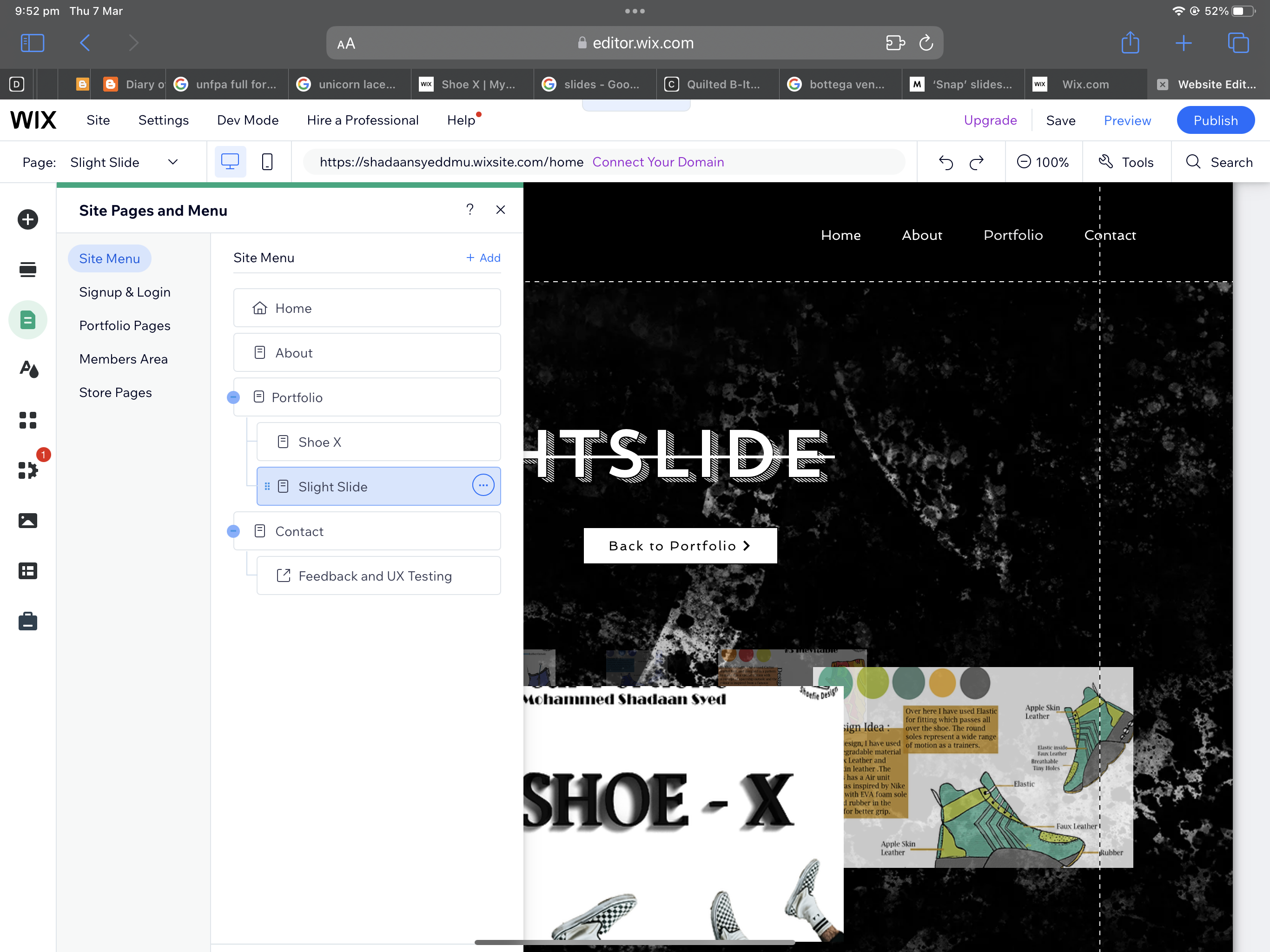Click Connect Your Domain link
The width and height of the screenshot is (1270, 952).
click(658, 162)
